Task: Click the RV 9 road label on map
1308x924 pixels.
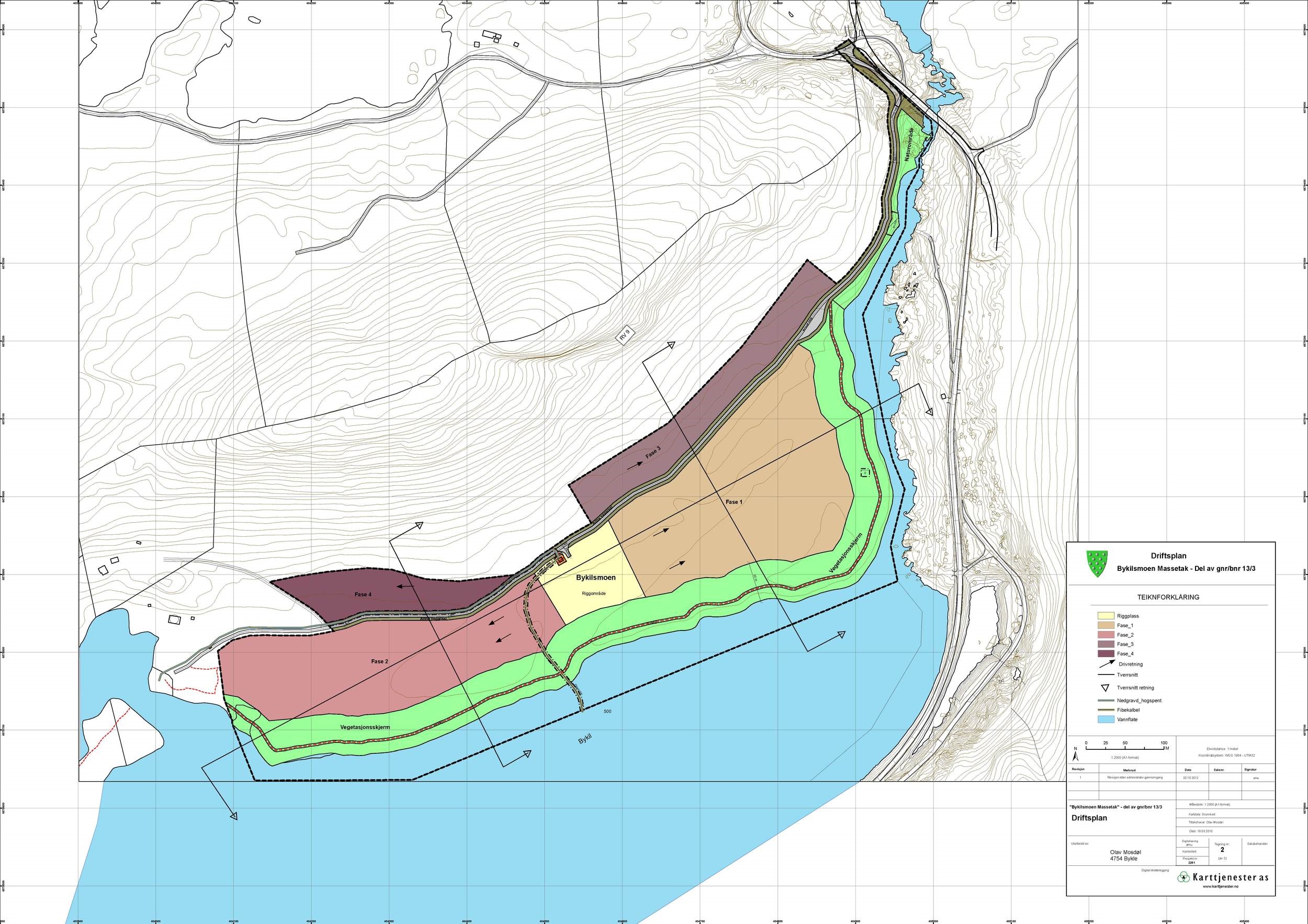Action: pos(624,336)
